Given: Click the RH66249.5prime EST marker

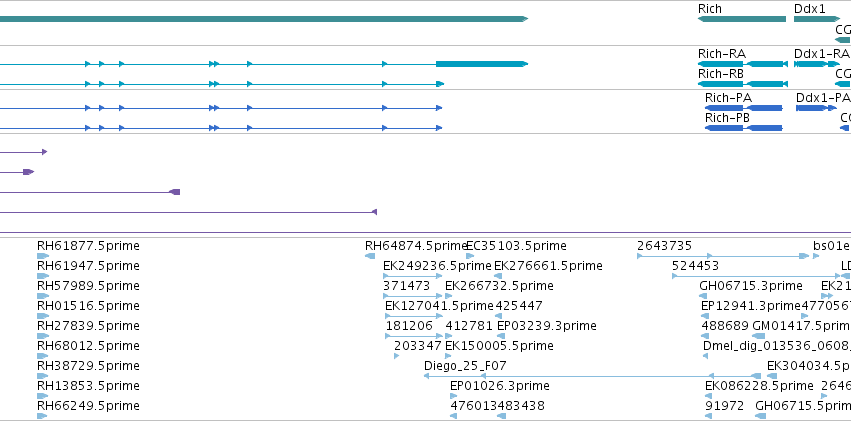Looking at the screenshot, I should point(43,416).
